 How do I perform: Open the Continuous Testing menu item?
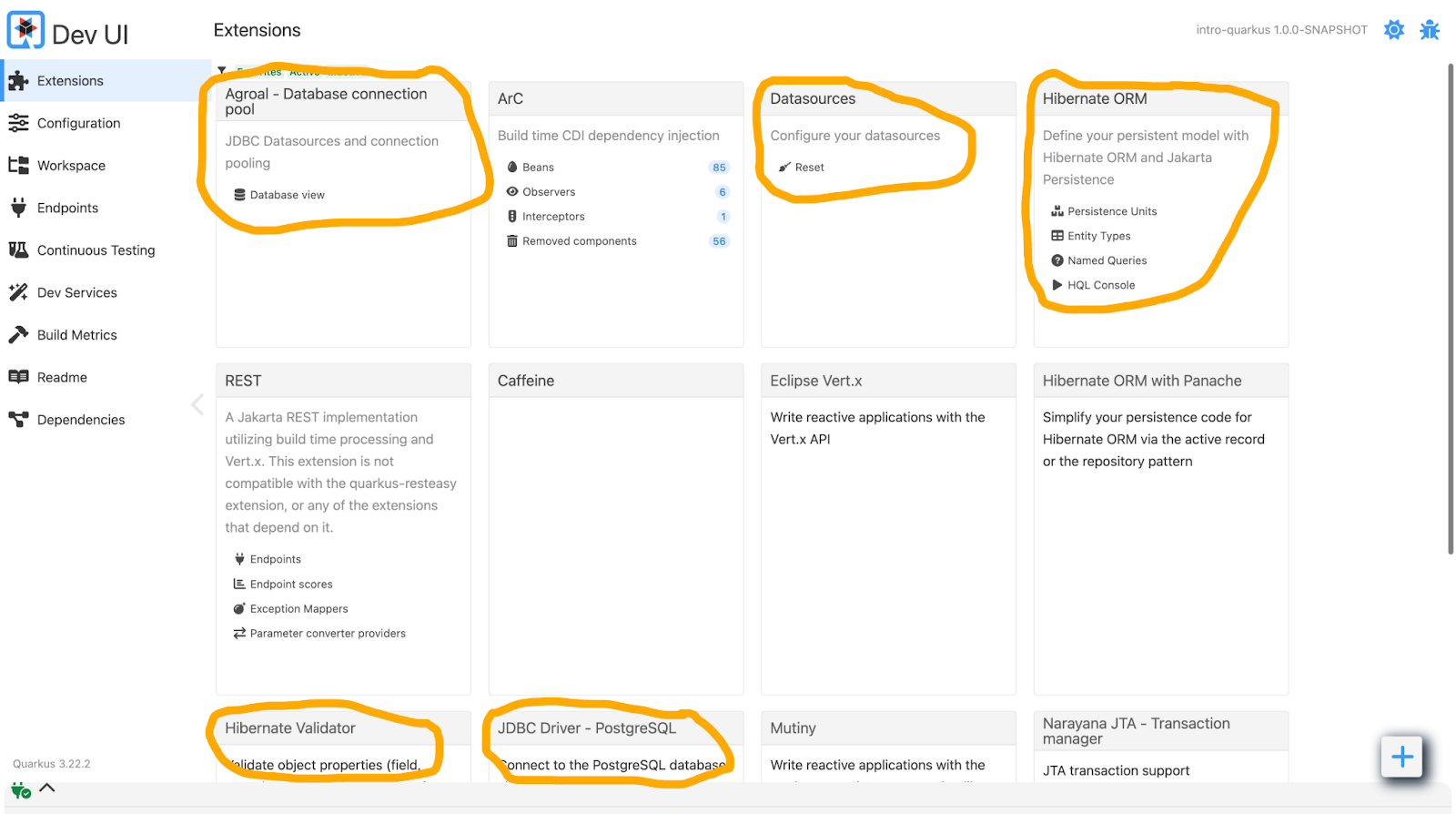106,250
